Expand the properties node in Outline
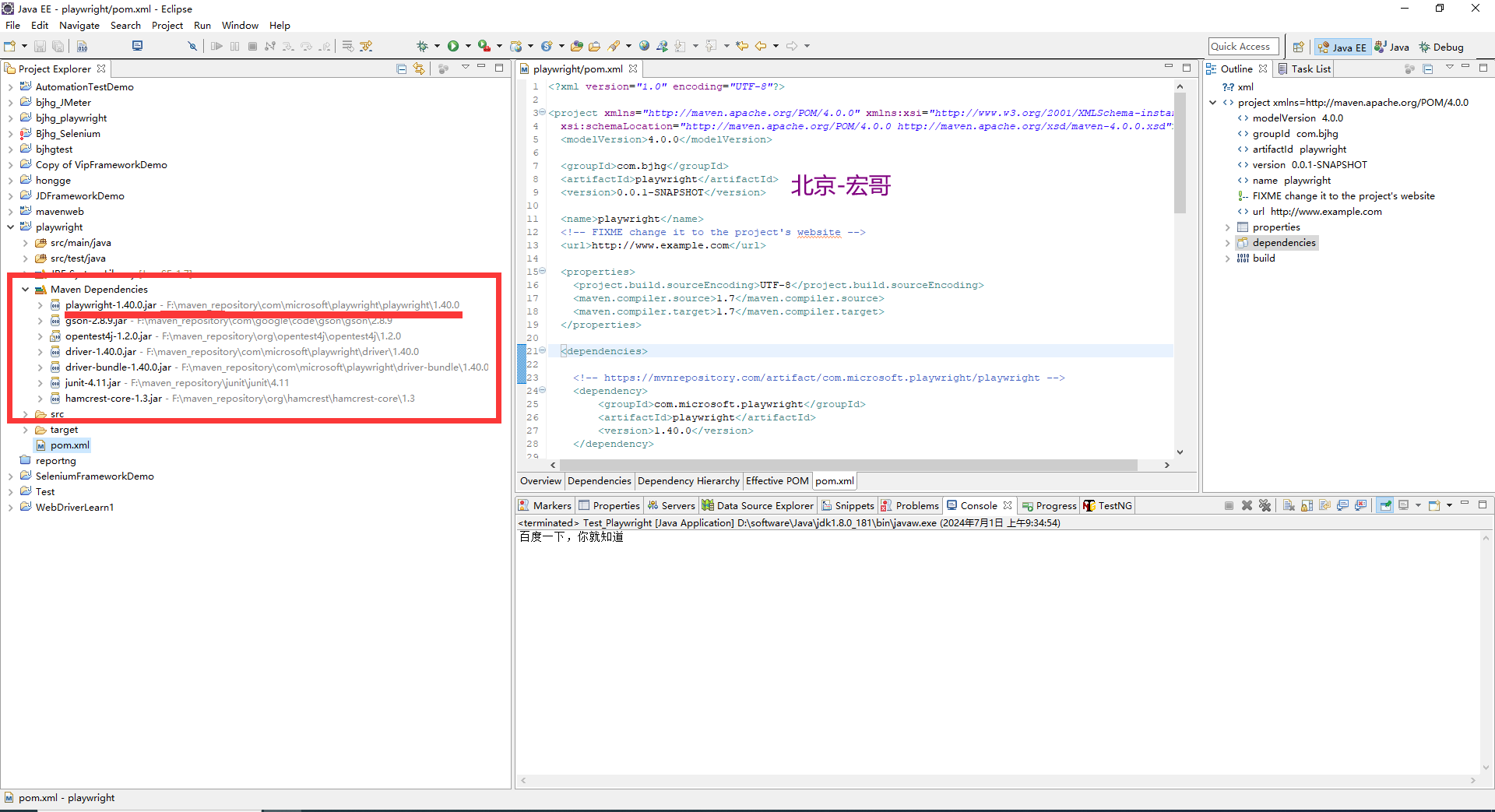Image resolution: width=1495 pixels, height=812 pixels. (x=1228, y=227)
